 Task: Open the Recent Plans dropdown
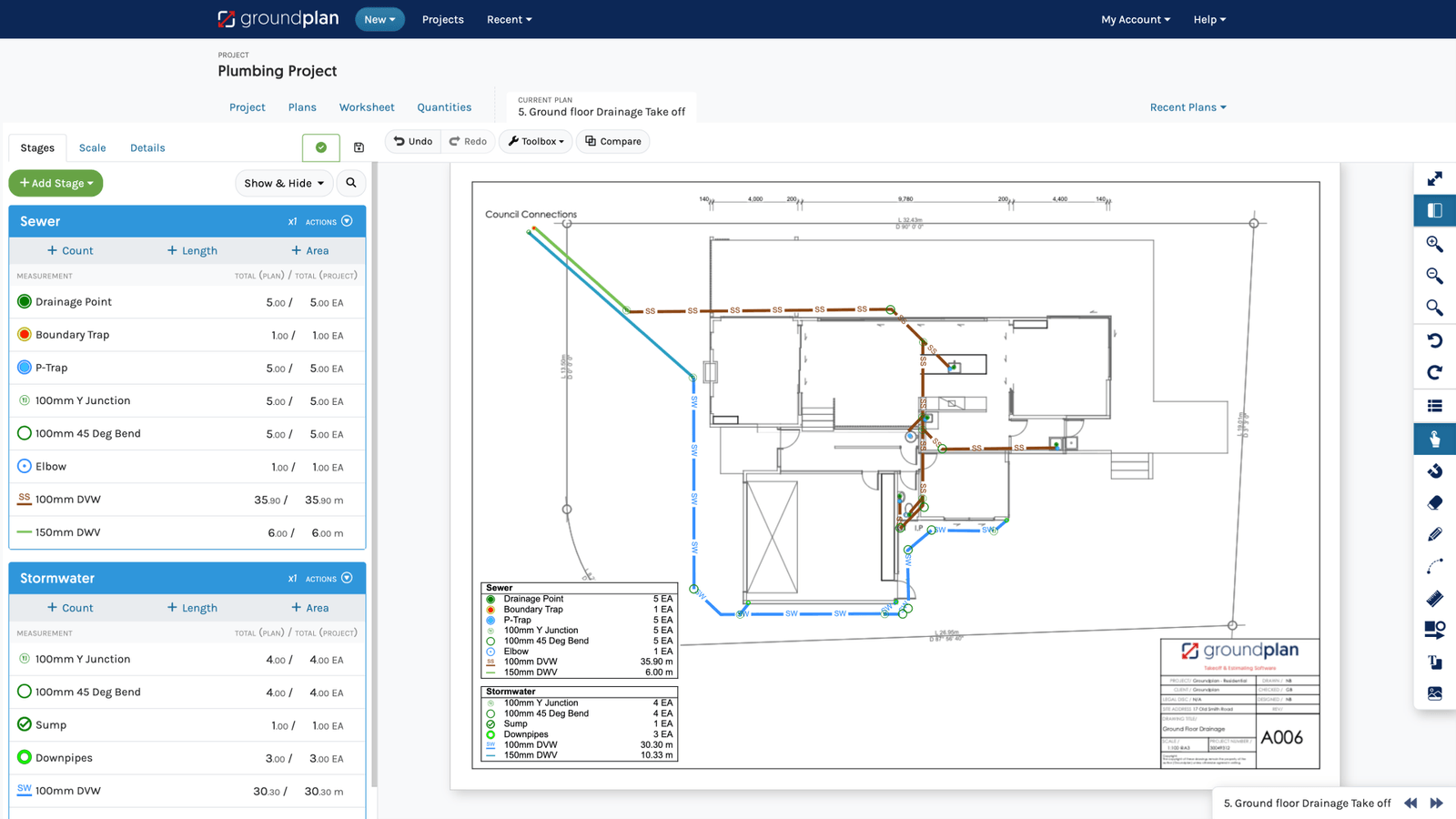point(1188,106)
